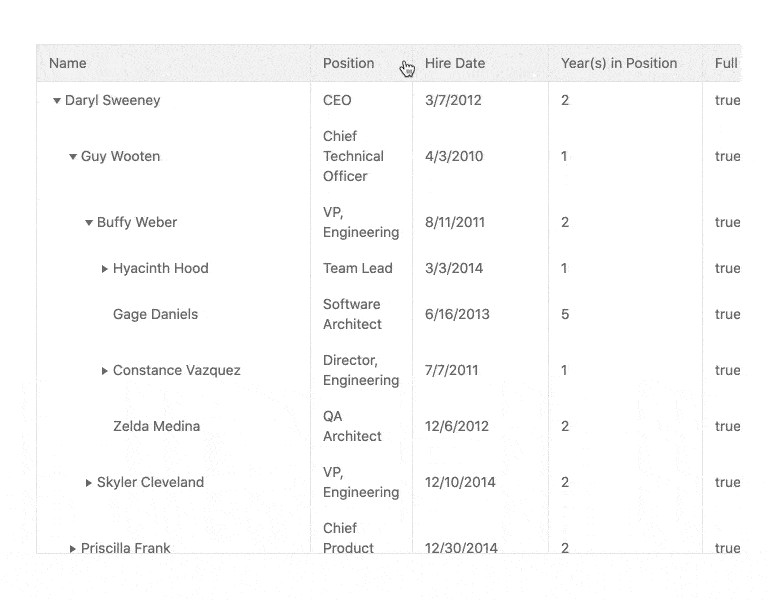Collapse the Guy Wooten row
Screen dimensions: 770x600
[73, 157]
